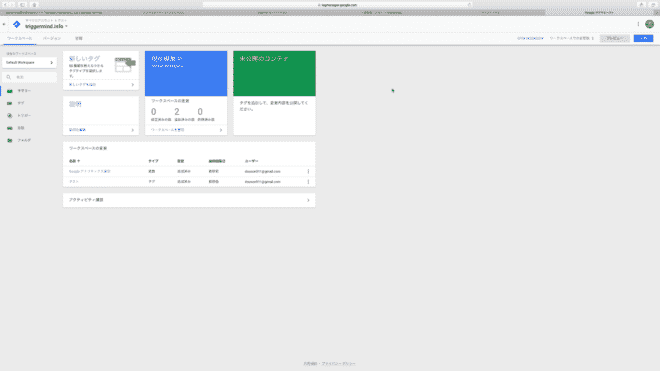The width and height of the screenshot is (660, 371).
Task: Open the サマリー overview sidebar icon
Action: click(10, 91)
